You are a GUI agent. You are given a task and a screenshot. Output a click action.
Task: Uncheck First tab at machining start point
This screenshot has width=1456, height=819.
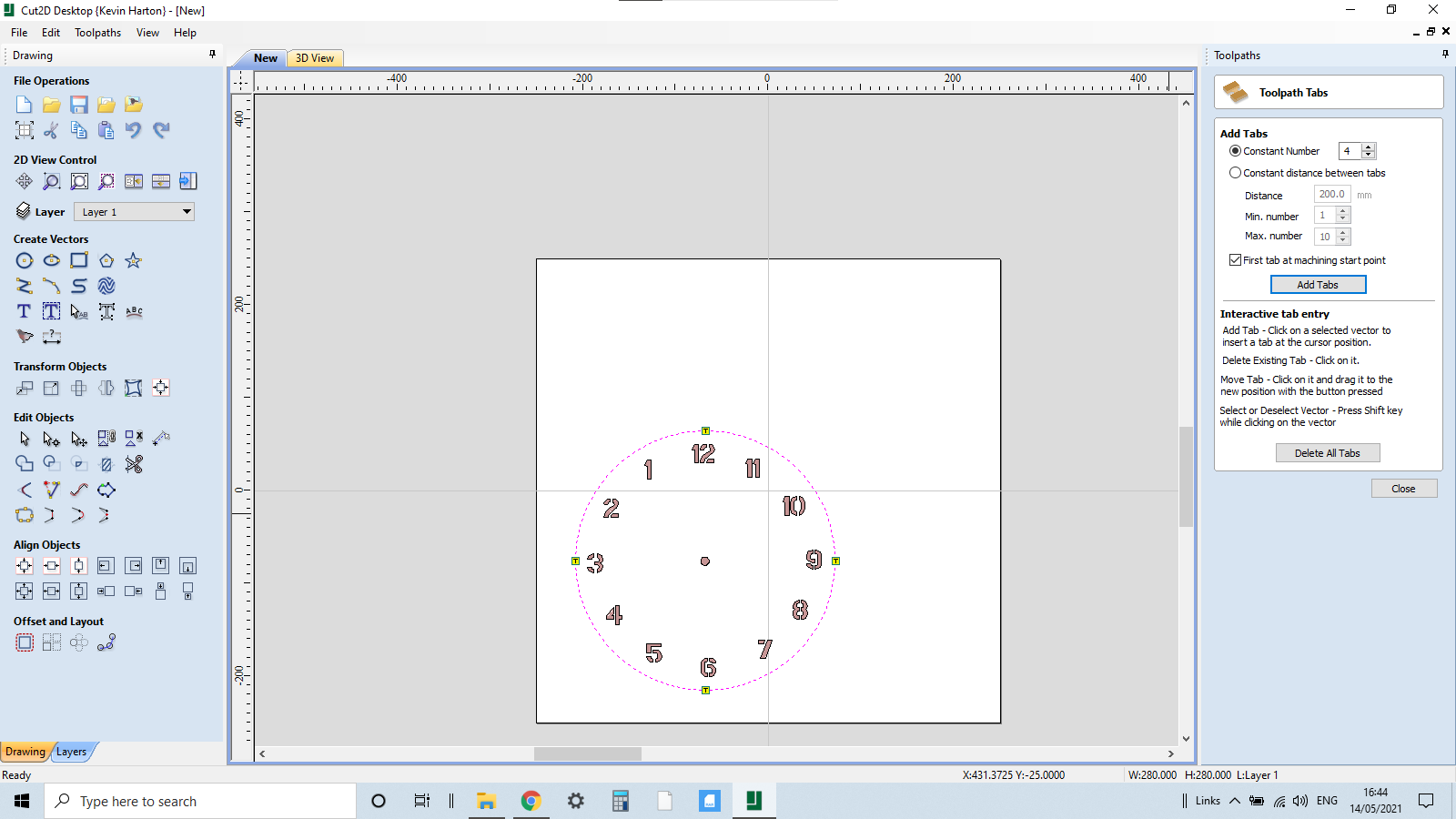click(x=1235, y=259)
